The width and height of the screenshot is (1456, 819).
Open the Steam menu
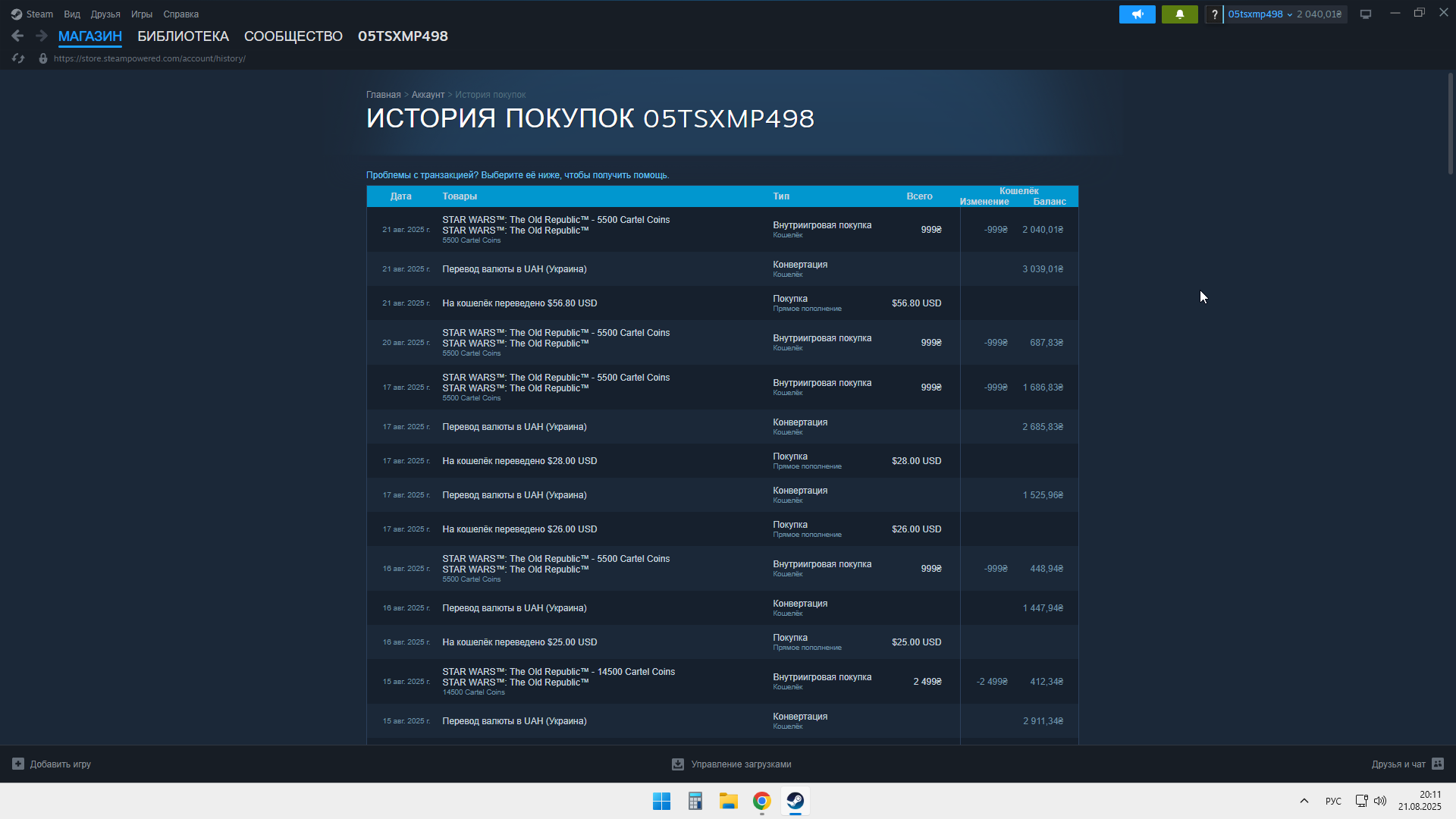[x=39, y=14]
